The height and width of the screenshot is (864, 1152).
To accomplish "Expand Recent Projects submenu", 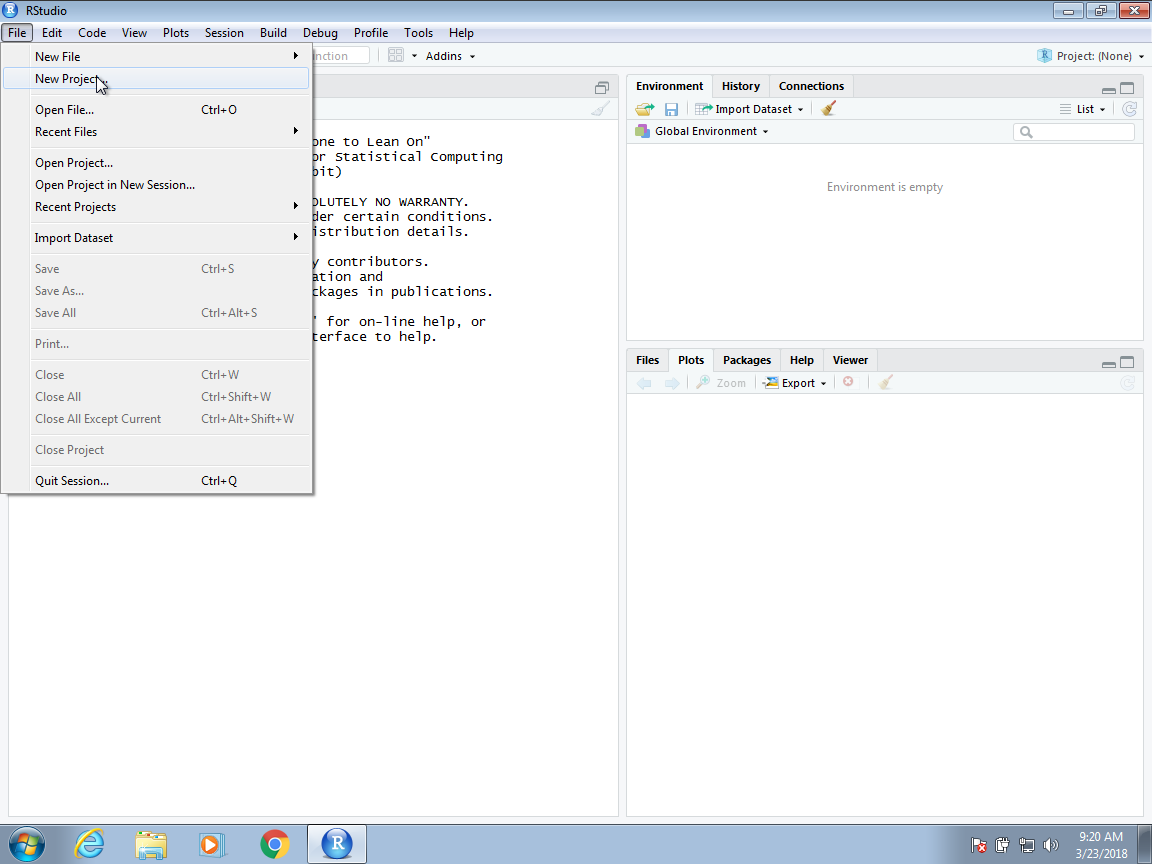I will coord(156,206).
